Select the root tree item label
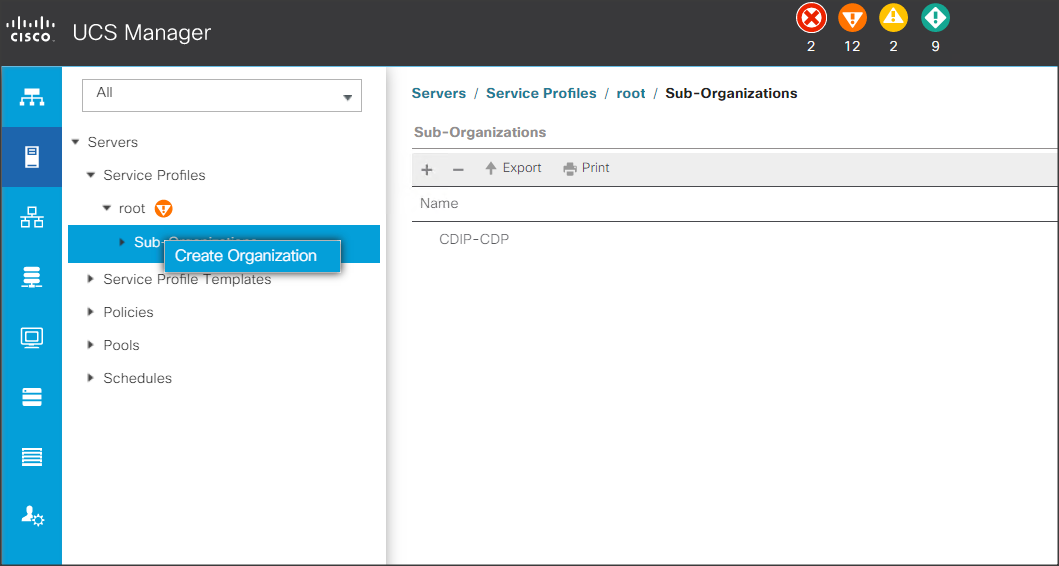The image size is (1059, 566). pos(132,209)
